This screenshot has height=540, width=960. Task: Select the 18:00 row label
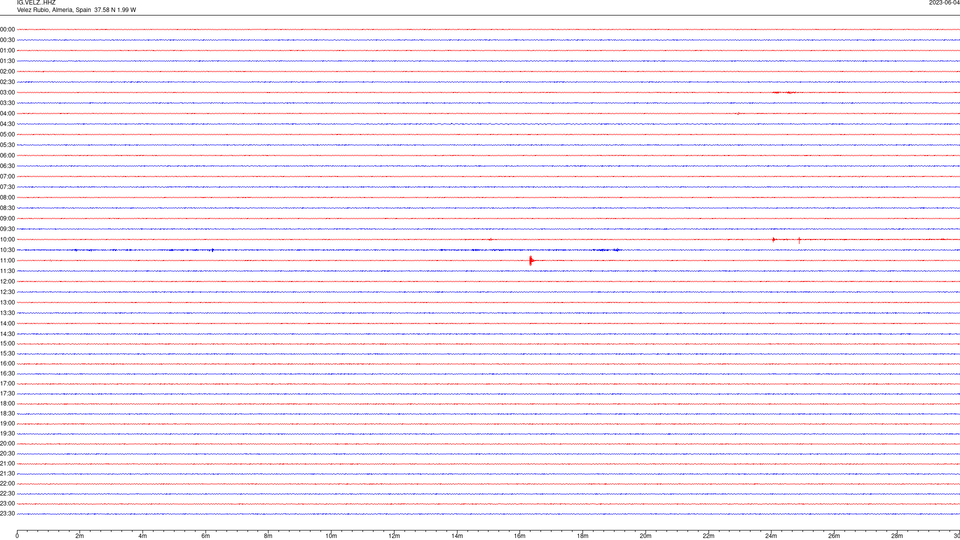7,403
